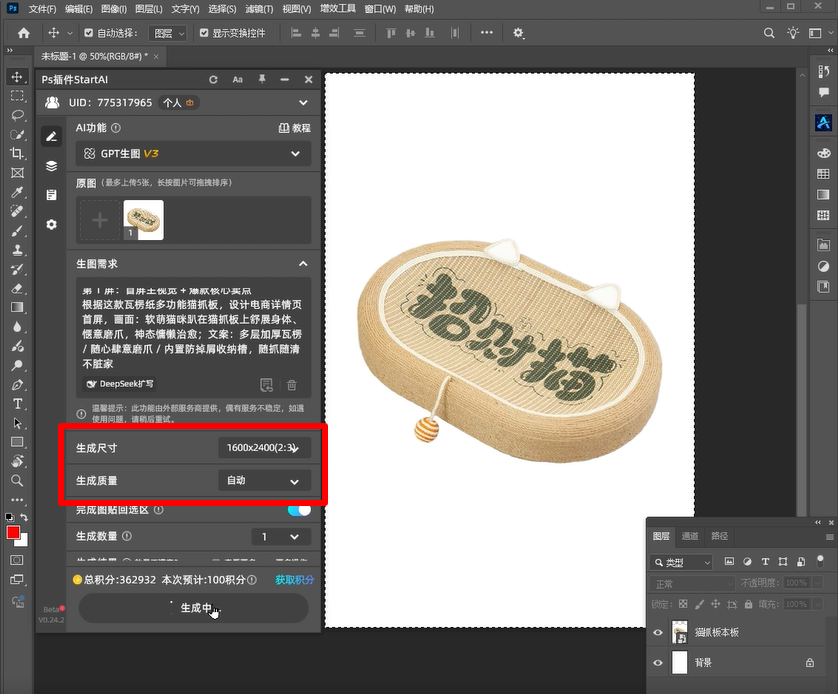
Task: Select the Rectangular Marquee tool
Action: 17,96
